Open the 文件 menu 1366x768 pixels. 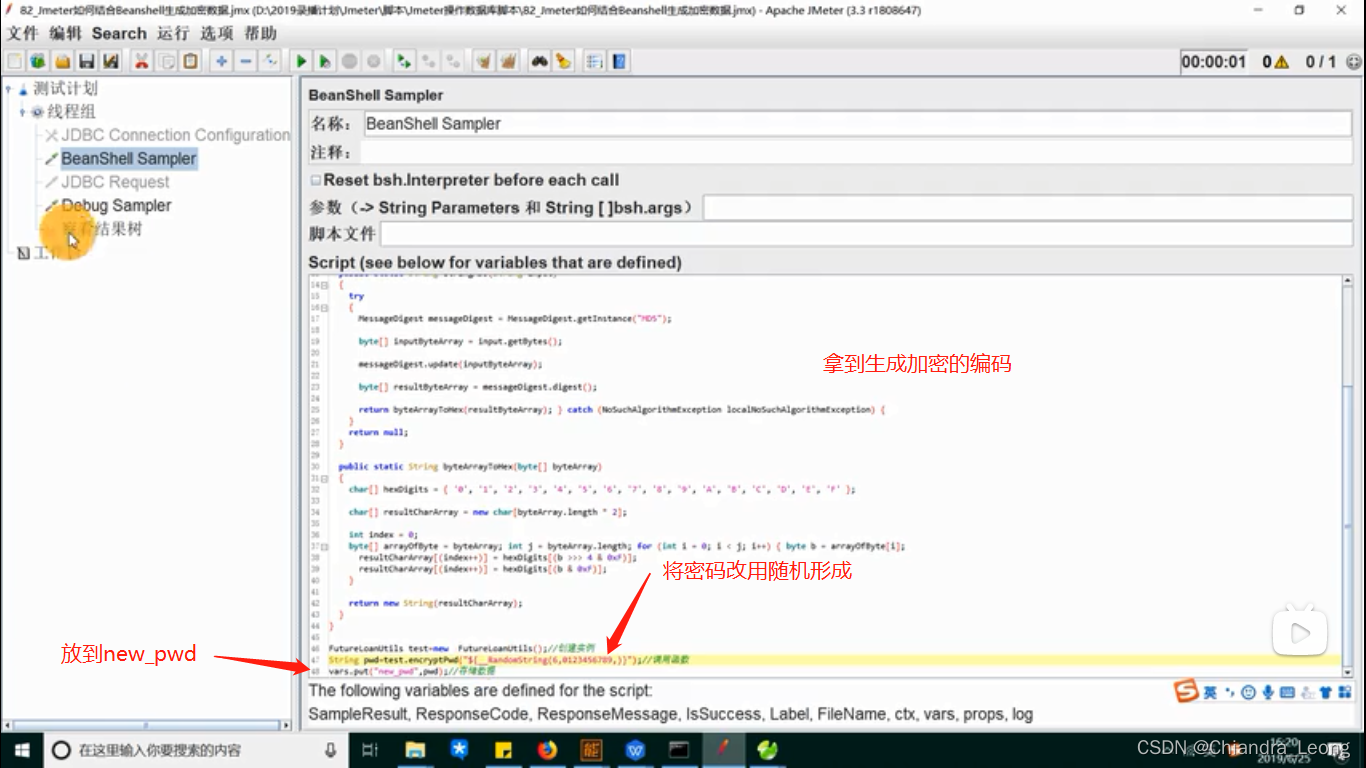tap(22, 33)
